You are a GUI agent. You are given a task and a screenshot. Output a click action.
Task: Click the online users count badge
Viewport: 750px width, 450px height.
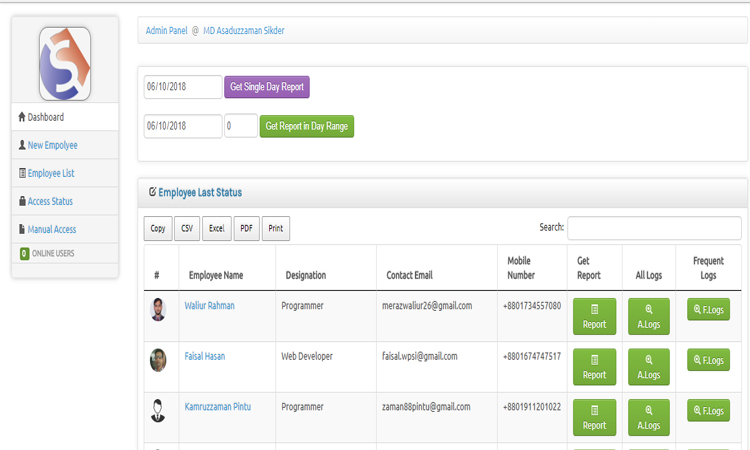[24, 254]
